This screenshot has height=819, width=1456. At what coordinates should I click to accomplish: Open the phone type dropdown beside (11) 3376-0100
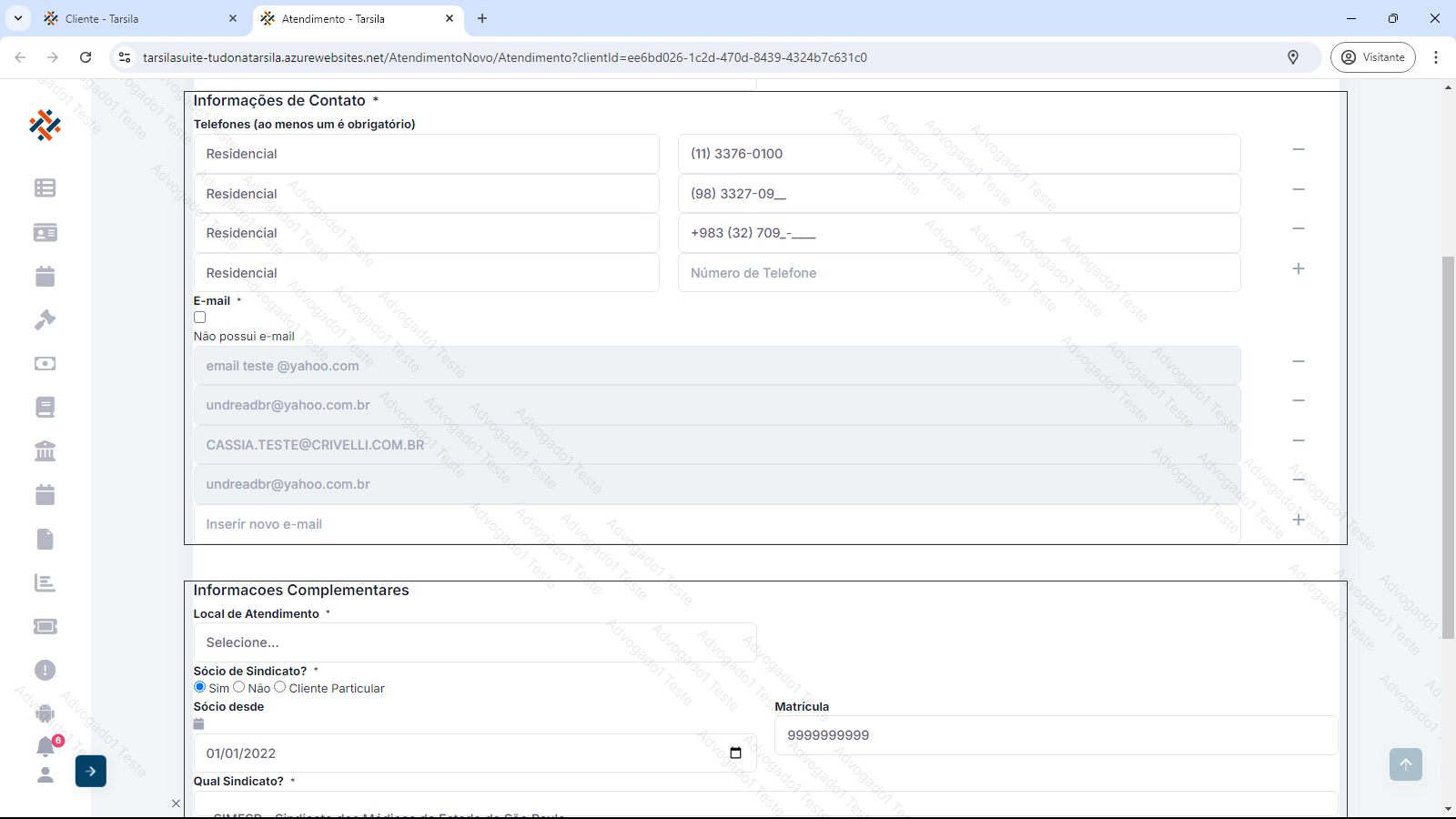coord(426,154)
